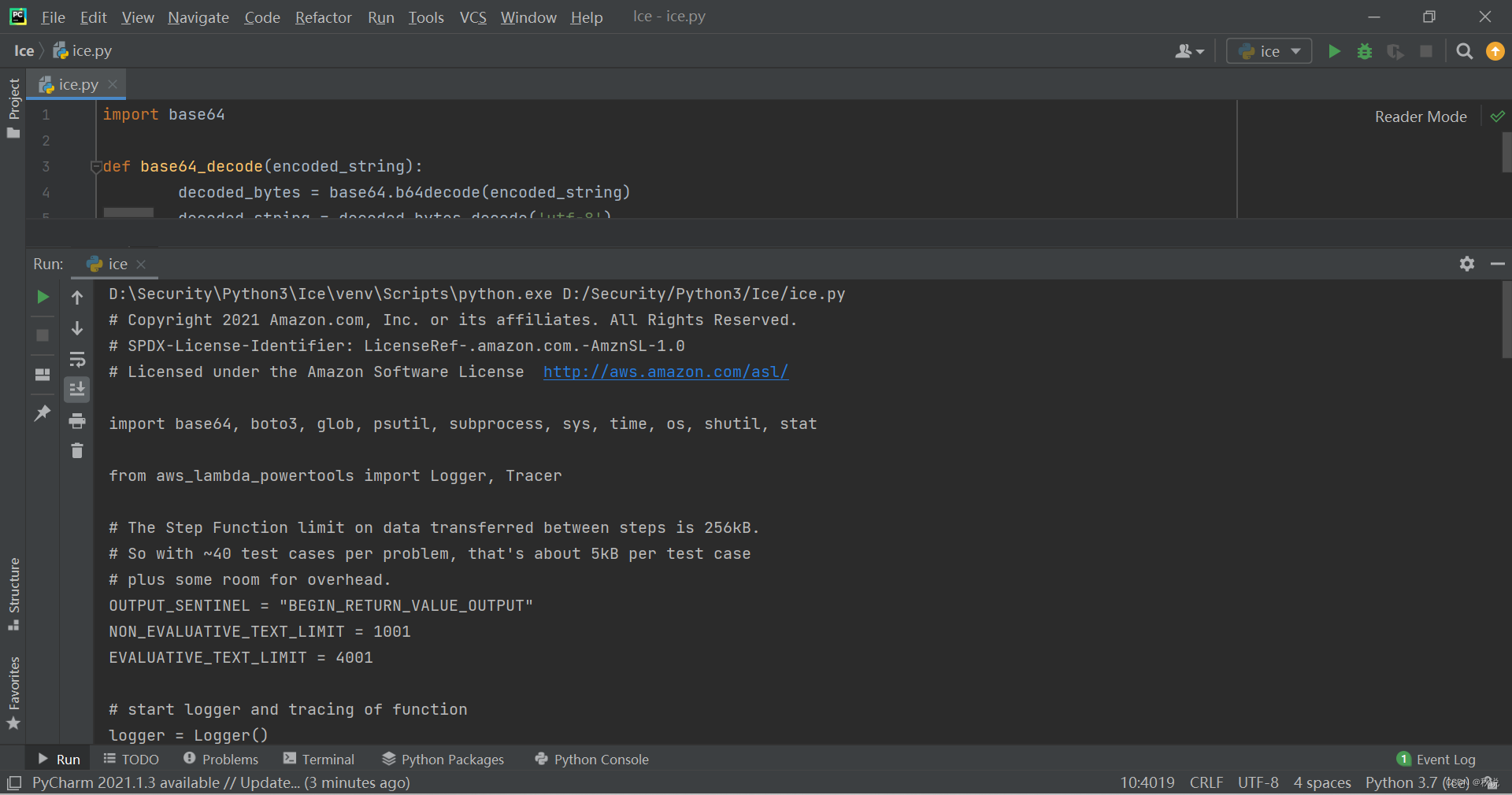
Task: Open the Navigate menu
Action: 198,17
